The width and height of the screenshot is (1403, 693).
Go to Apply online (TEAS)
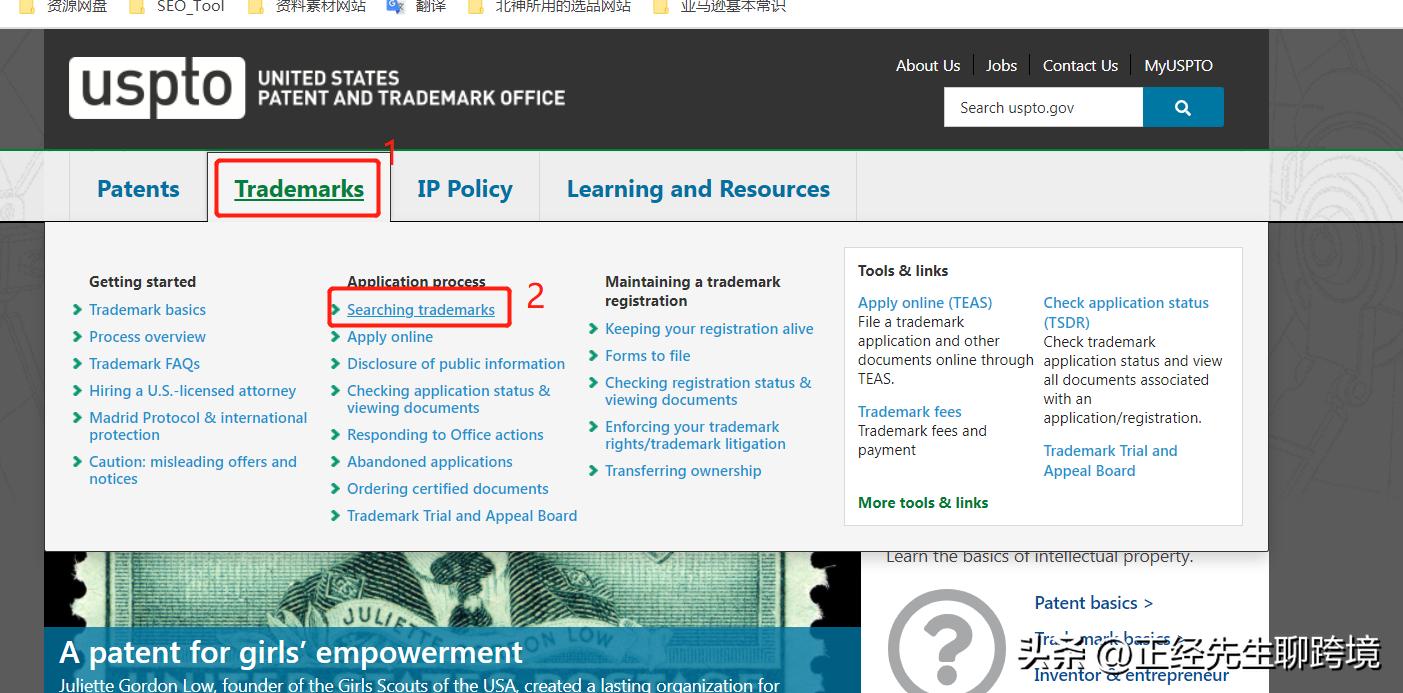point(924,303)
